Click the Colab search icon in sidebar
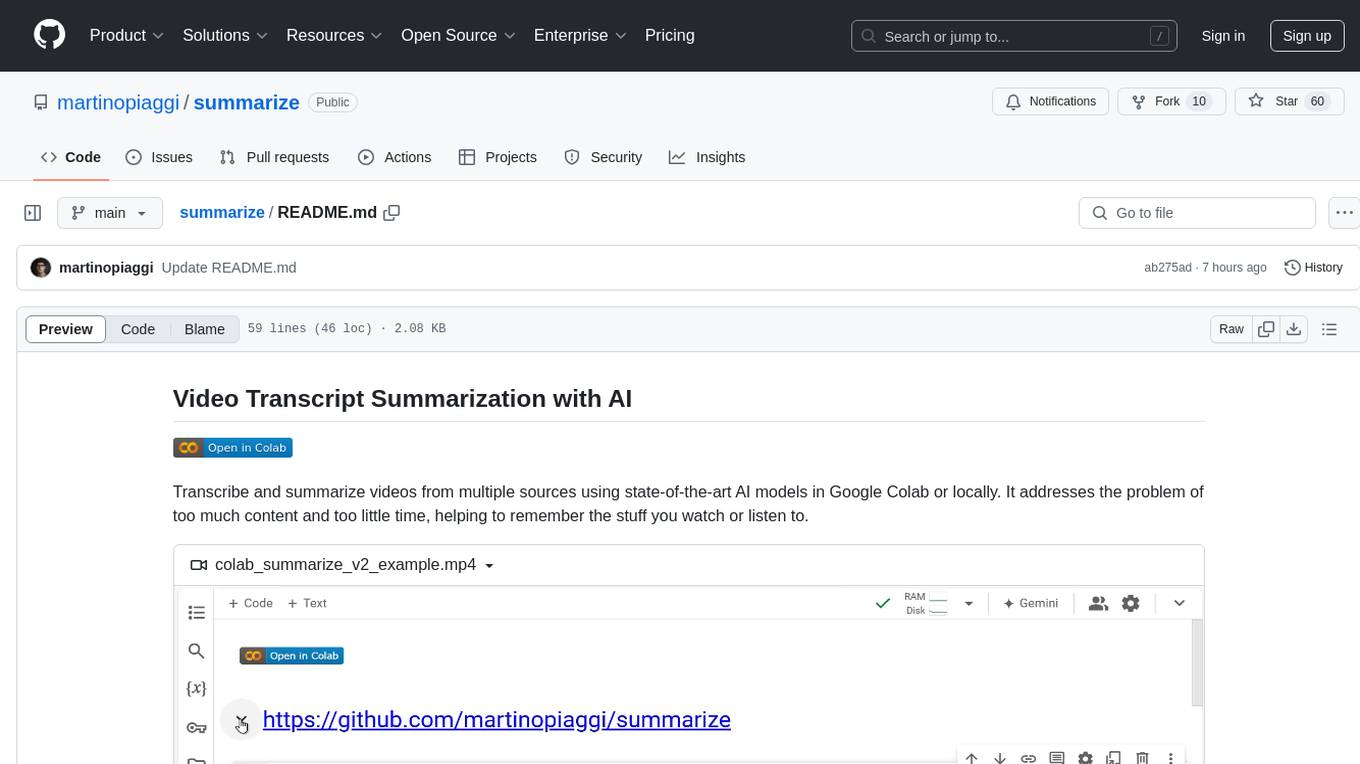This screenshot has height=764, width=1360. (x=196, y=651)
